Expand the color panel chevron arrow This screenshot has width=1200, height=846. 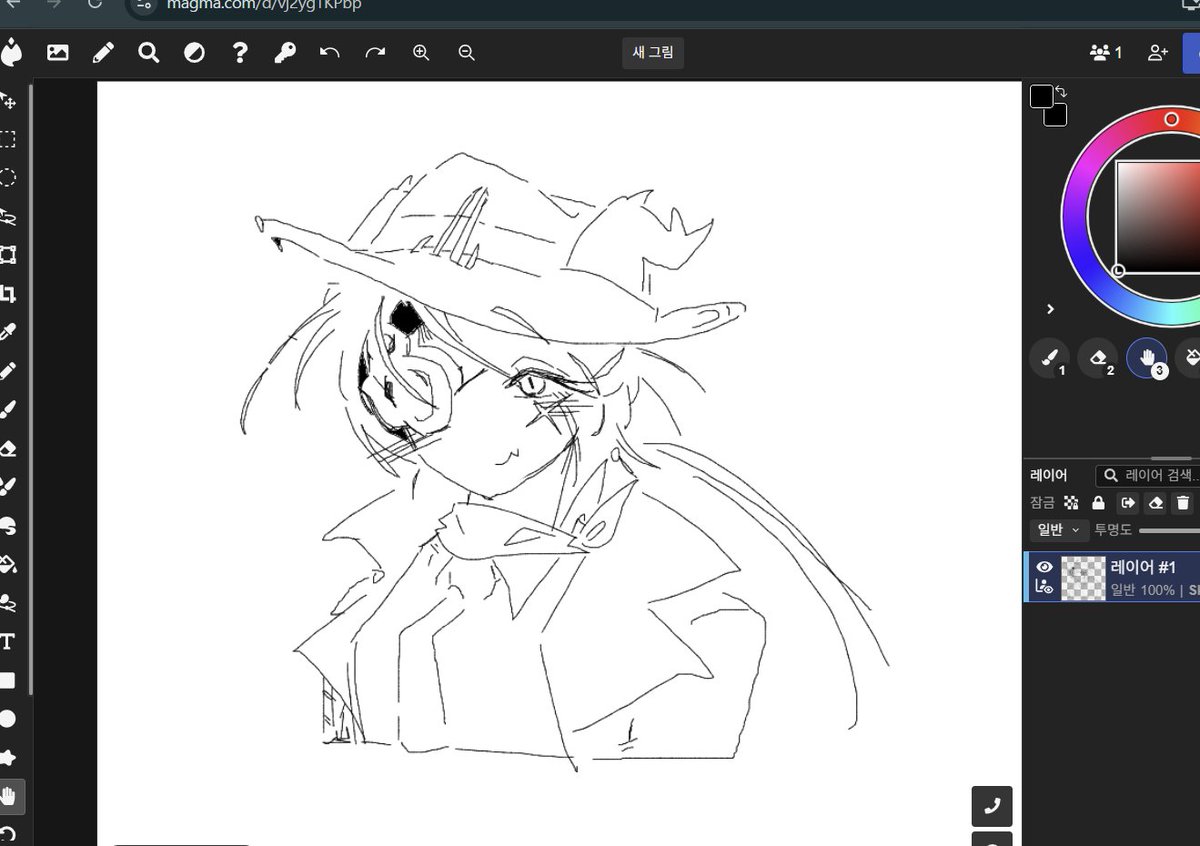click(x=1050, y=309)
